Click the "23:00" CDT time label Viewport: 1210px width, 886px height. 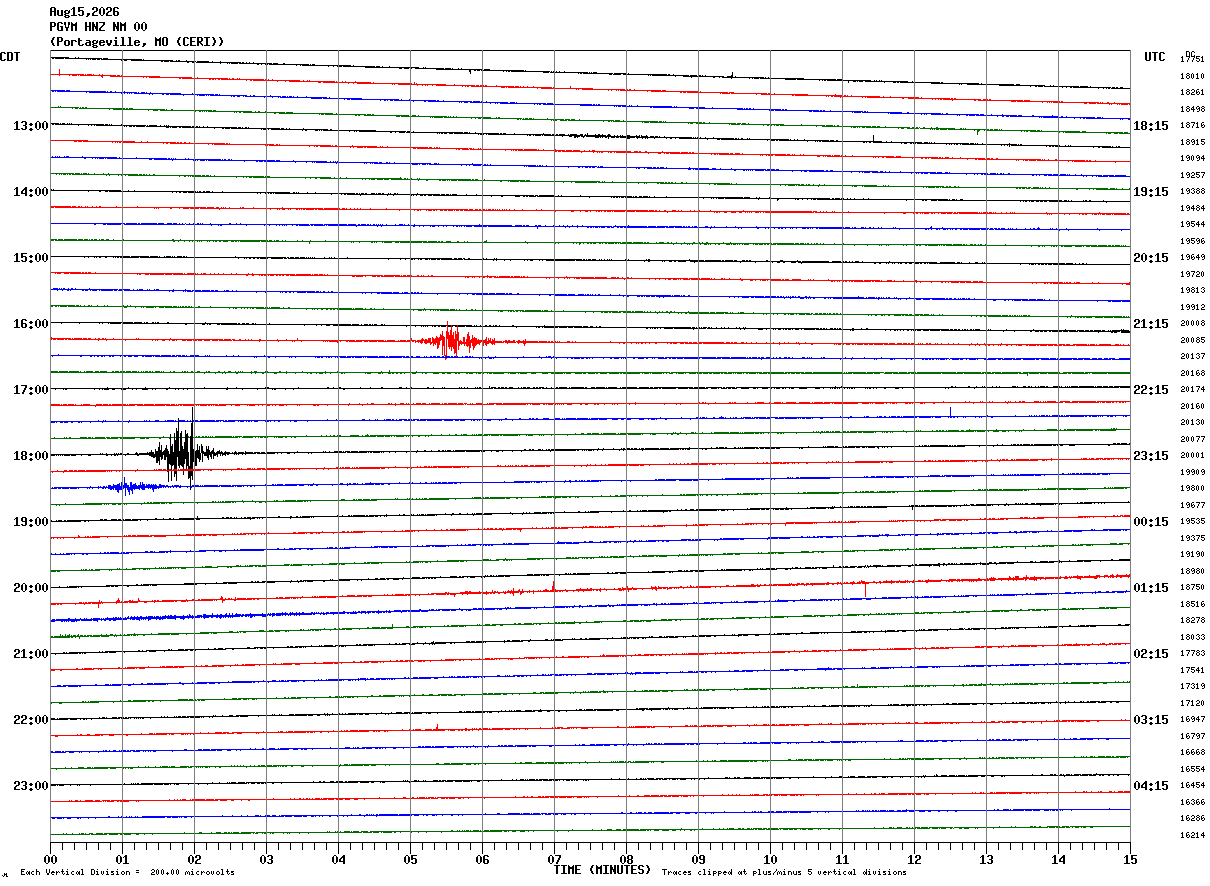(x=31, y=786)
